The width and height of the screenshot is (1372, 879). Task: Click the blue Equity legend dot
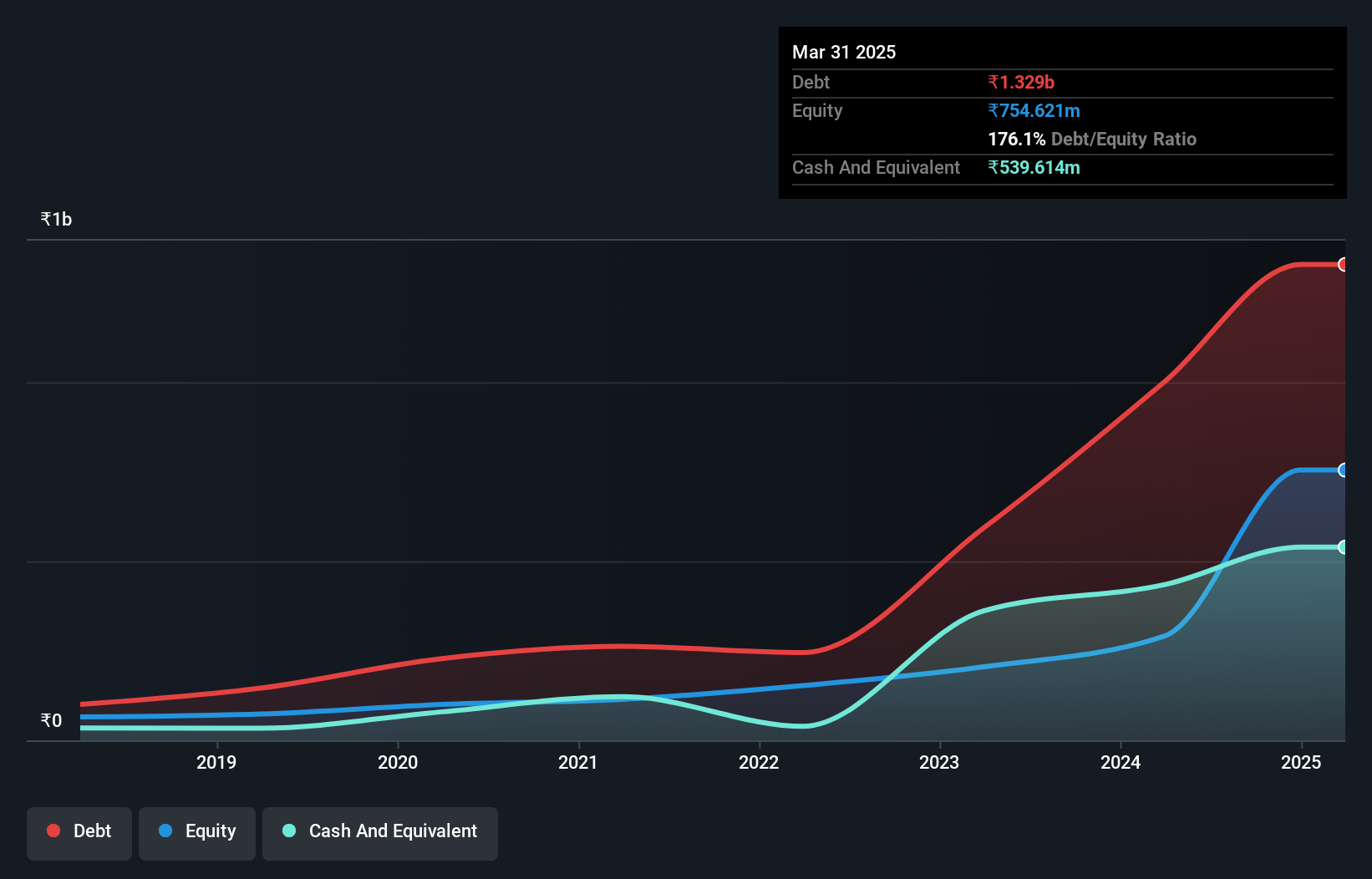[x=166, y=831]
